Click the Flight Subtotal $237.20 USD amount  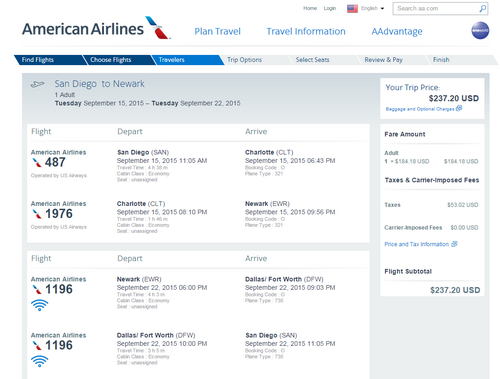[455, 290]
